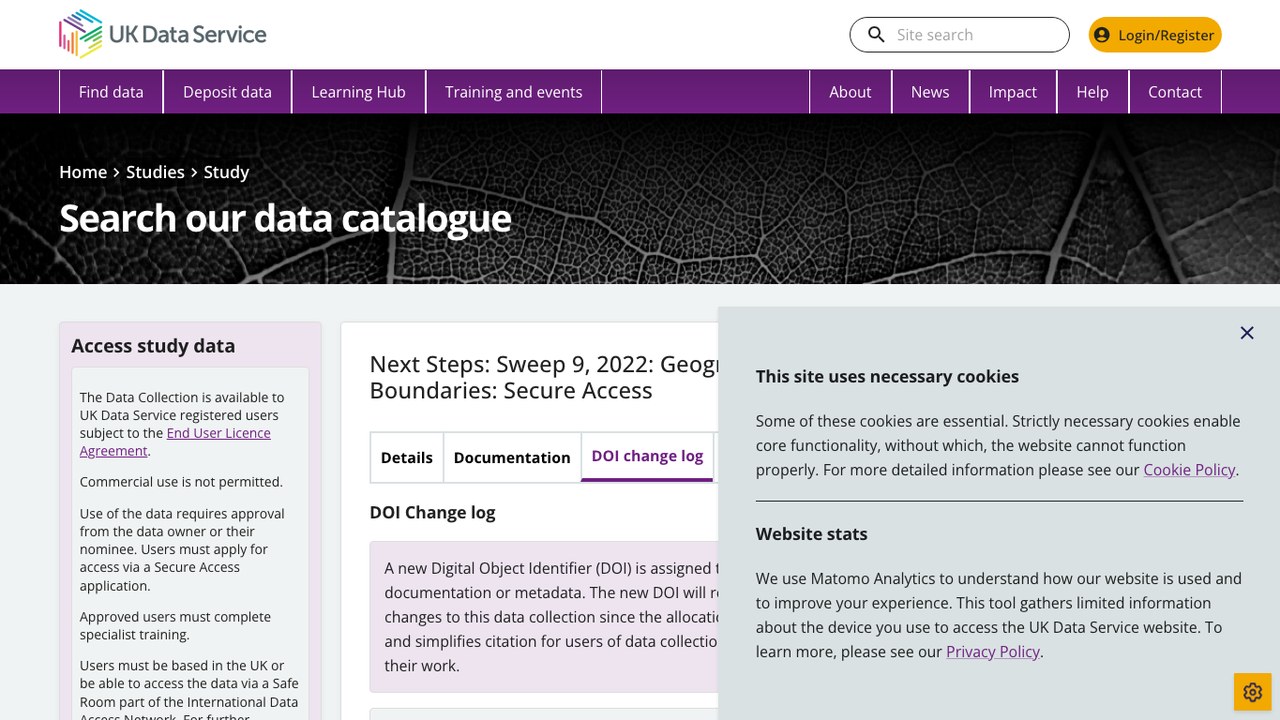Viewport: 1280px width, 720px height.
Task: Select Studies in the breadcrumb
Action: coord(155,172)
